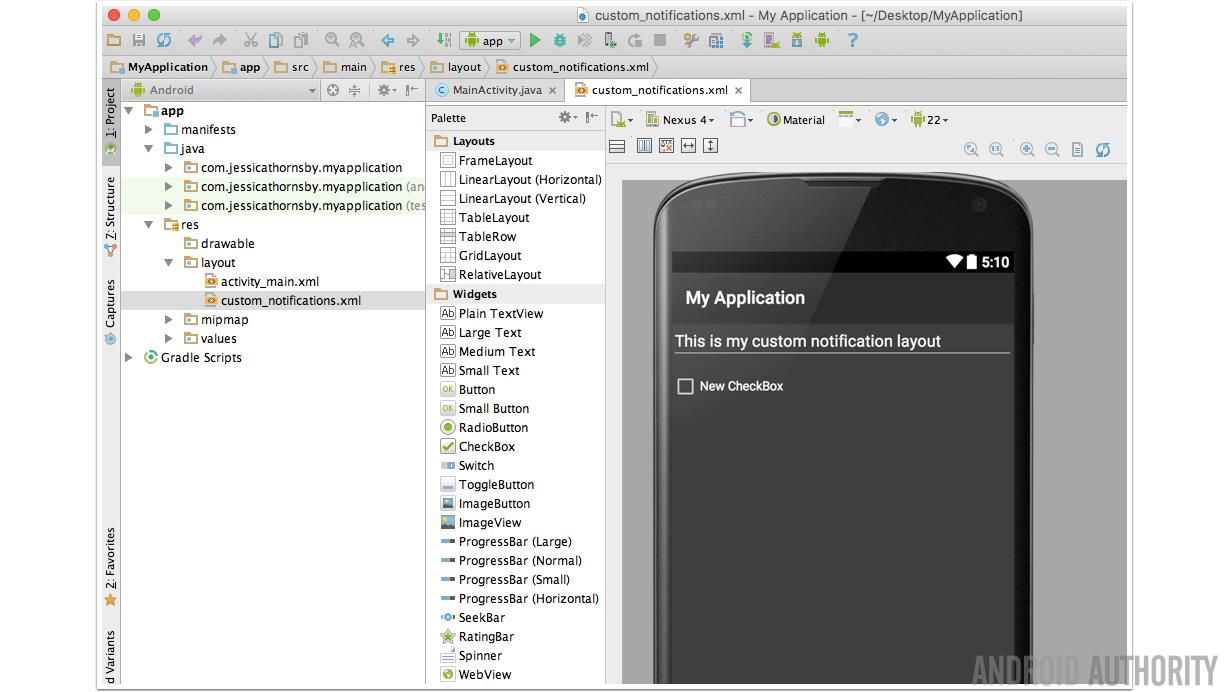The width and height of the screenshot is (1230, 692).
Task: Click the layout breadcrumb in navigation bar
Action: pyautogui.click(x=464, y=67)
